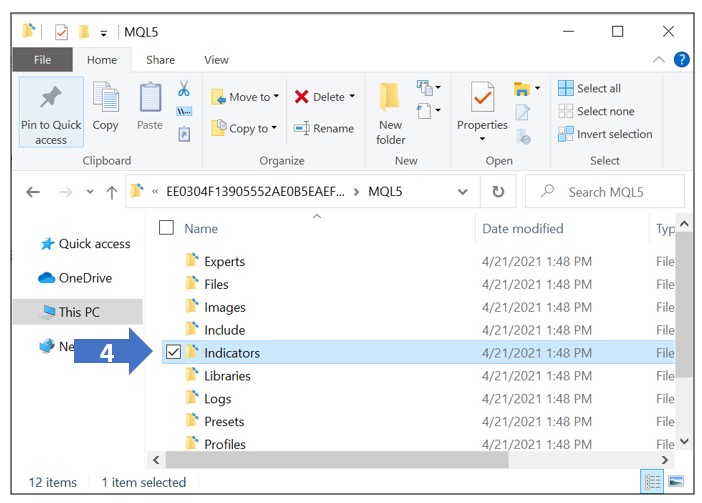This screenshot has height=503, width=702.
Task: Open the File menu tab
Action: 43,60
